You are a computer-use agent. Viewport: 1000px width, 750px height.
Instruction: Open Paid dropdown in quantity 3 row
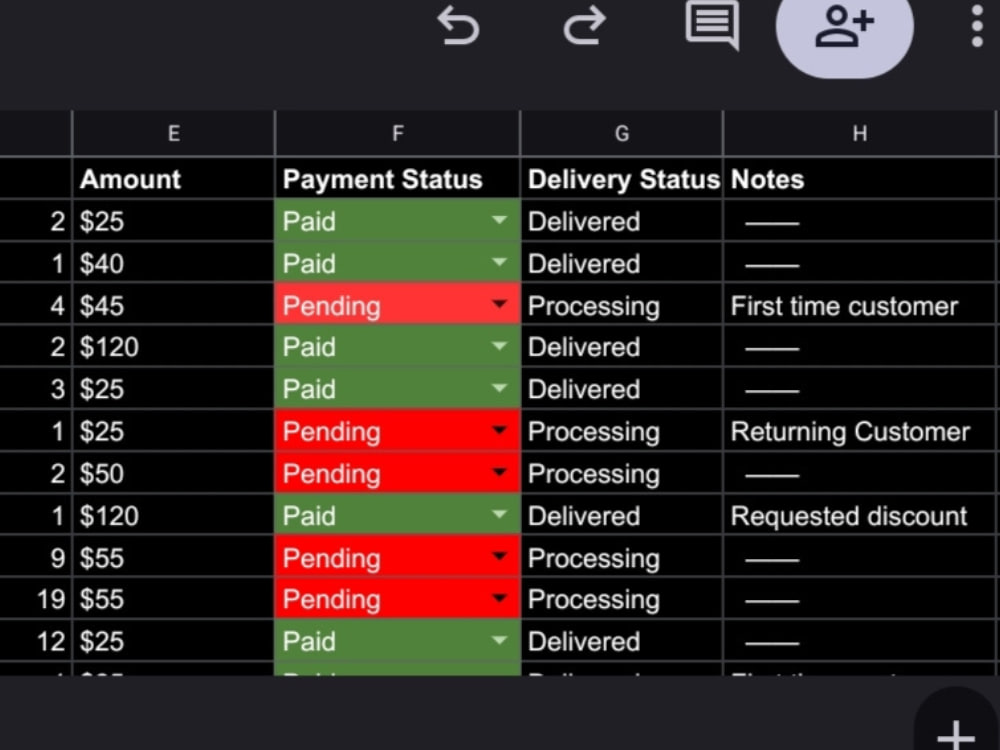click(499, 388)
